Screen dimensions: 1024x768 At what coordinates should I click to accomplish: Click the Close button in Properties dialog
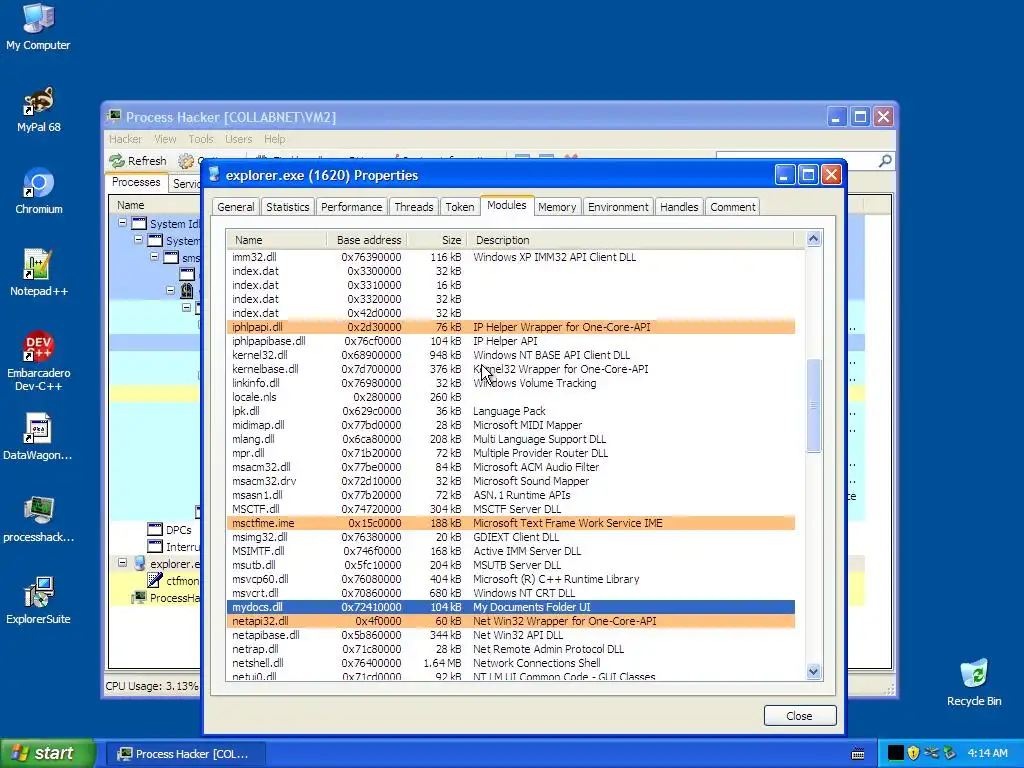coord(799,716)
